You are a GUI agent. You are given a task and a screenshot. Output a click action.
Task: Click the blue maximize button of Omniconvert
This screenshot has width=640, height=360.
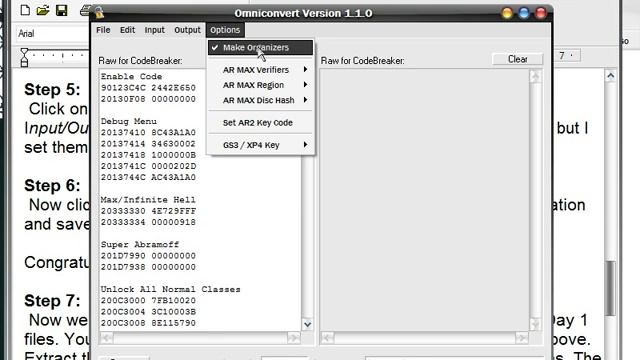pos(524,13)
